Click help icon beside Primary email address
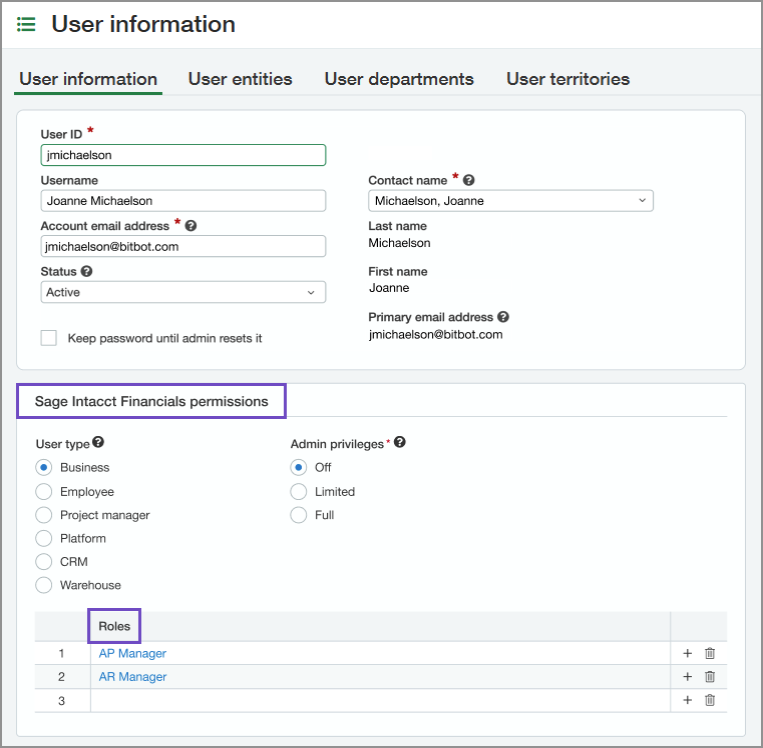 tap(503, 317)
